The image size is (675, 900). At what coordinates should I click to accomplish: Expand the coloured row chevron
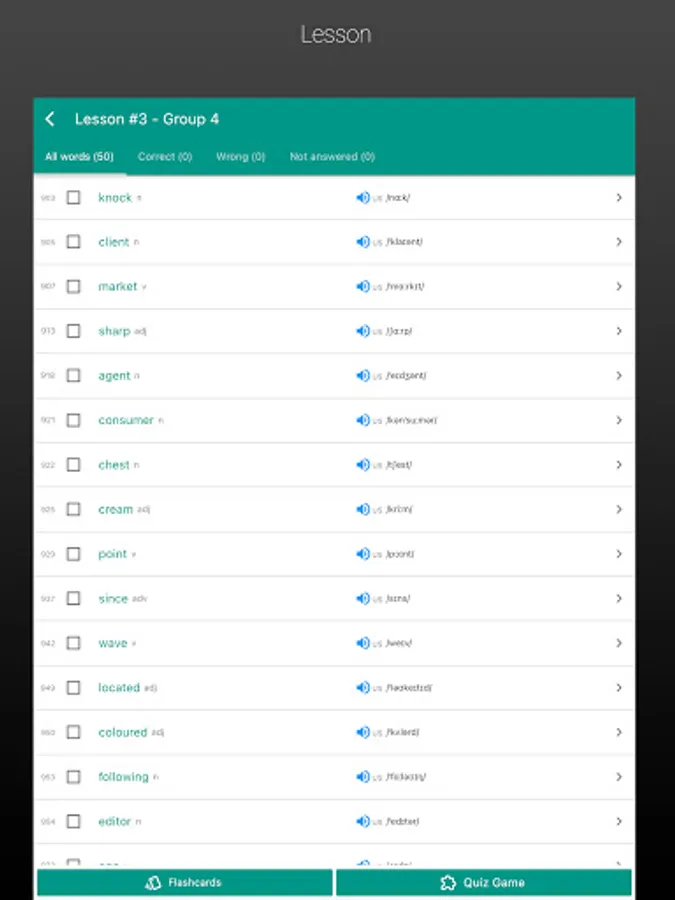[619, 732]
